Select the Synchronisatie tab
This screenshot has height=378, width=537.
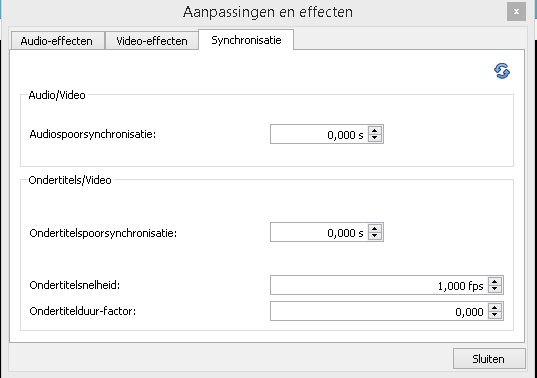pyautogui.click(x=246, y=40)
